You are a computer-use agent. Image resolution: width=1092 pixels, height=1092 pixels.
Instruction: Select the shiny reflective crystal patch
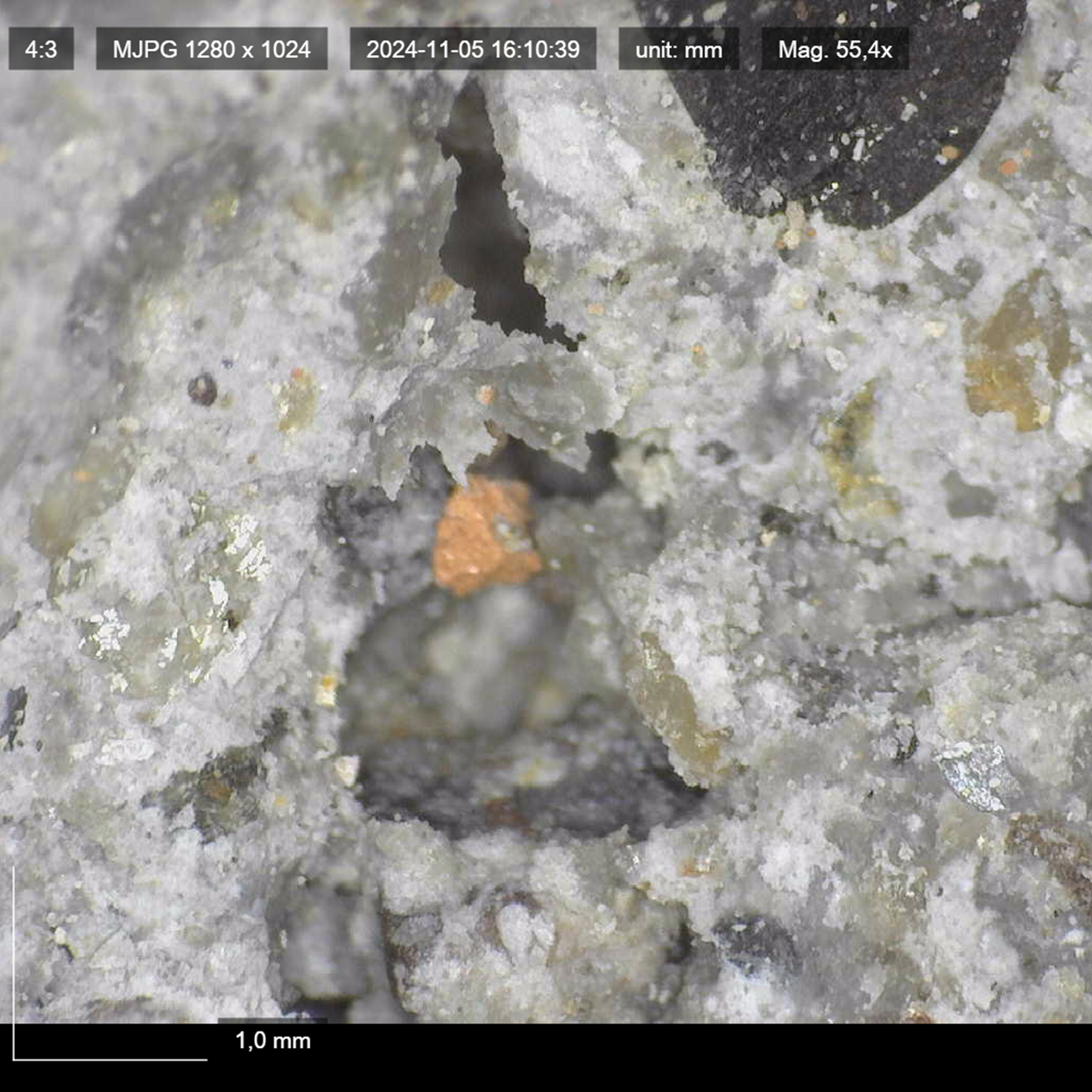pyautogui.click(x=241, y=543)
